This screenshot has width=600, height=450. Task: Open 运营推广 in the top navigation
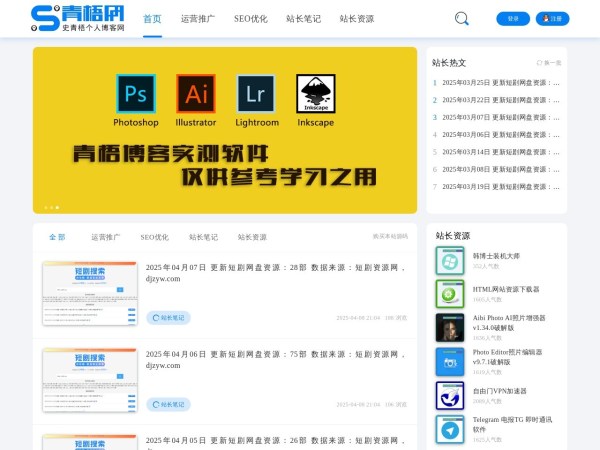pyautogui.click(x=197, y=18)
